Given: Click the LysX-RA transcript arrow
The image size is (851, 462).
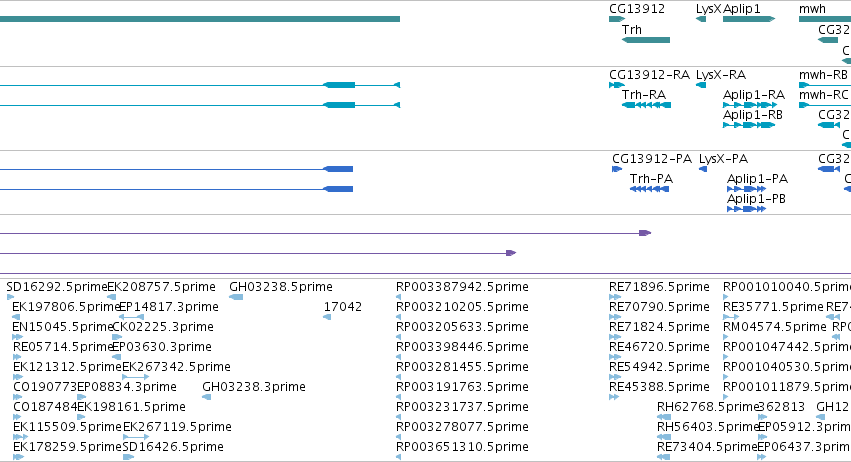Looking at the screenshot, I should (701, 85).
